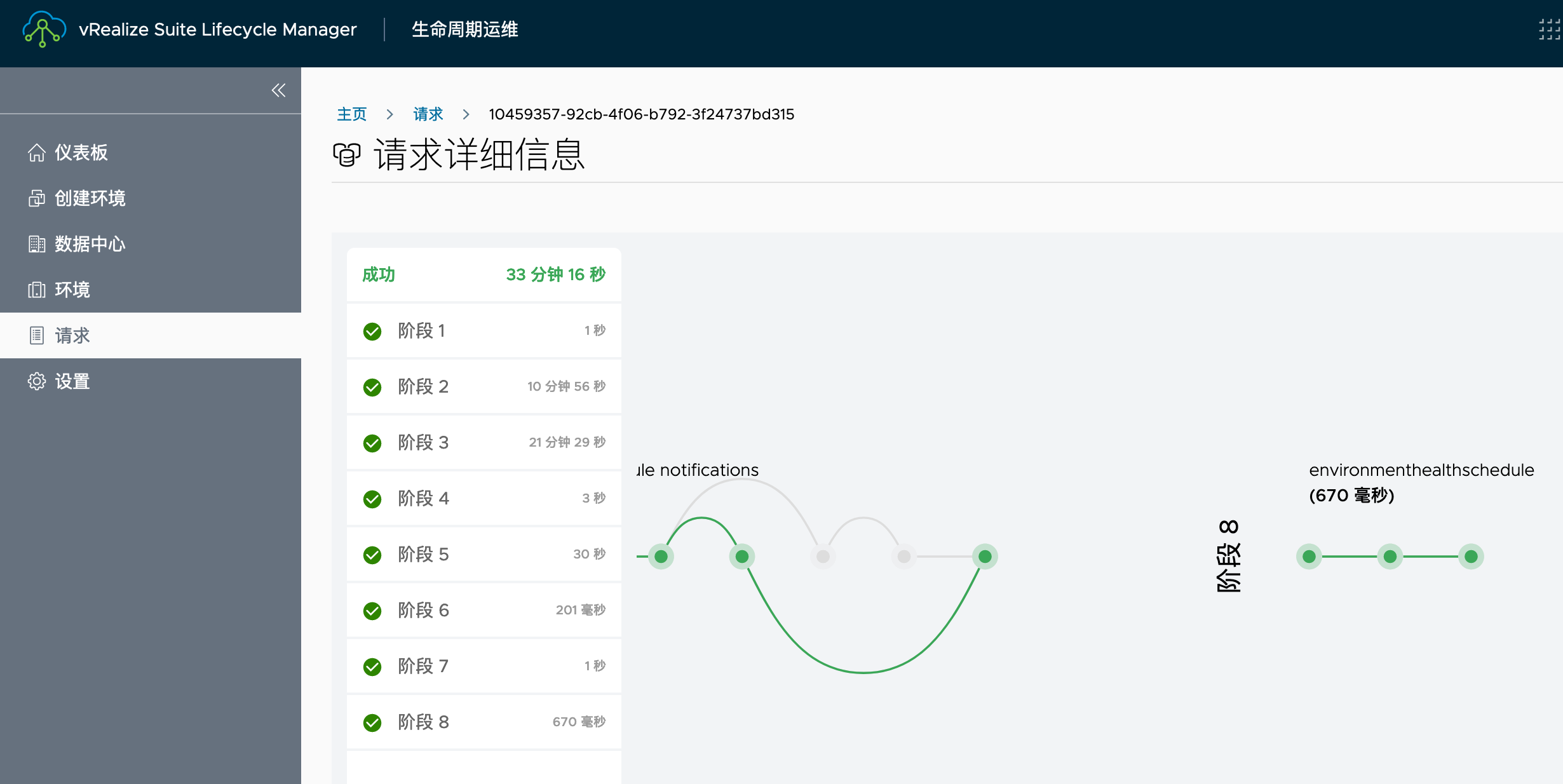Click total duration 33 分钟 16 秒
Screen dimensions: 1563x784
(x=556, y=274)
